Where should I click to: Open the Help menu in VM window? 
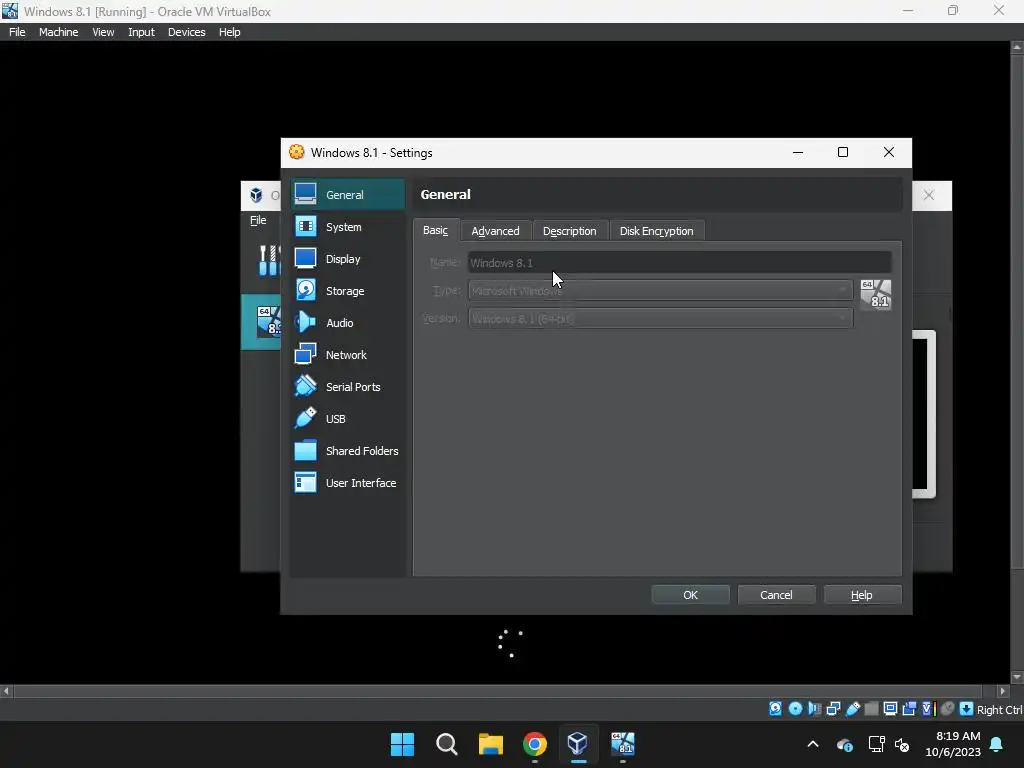coord(229,32)
